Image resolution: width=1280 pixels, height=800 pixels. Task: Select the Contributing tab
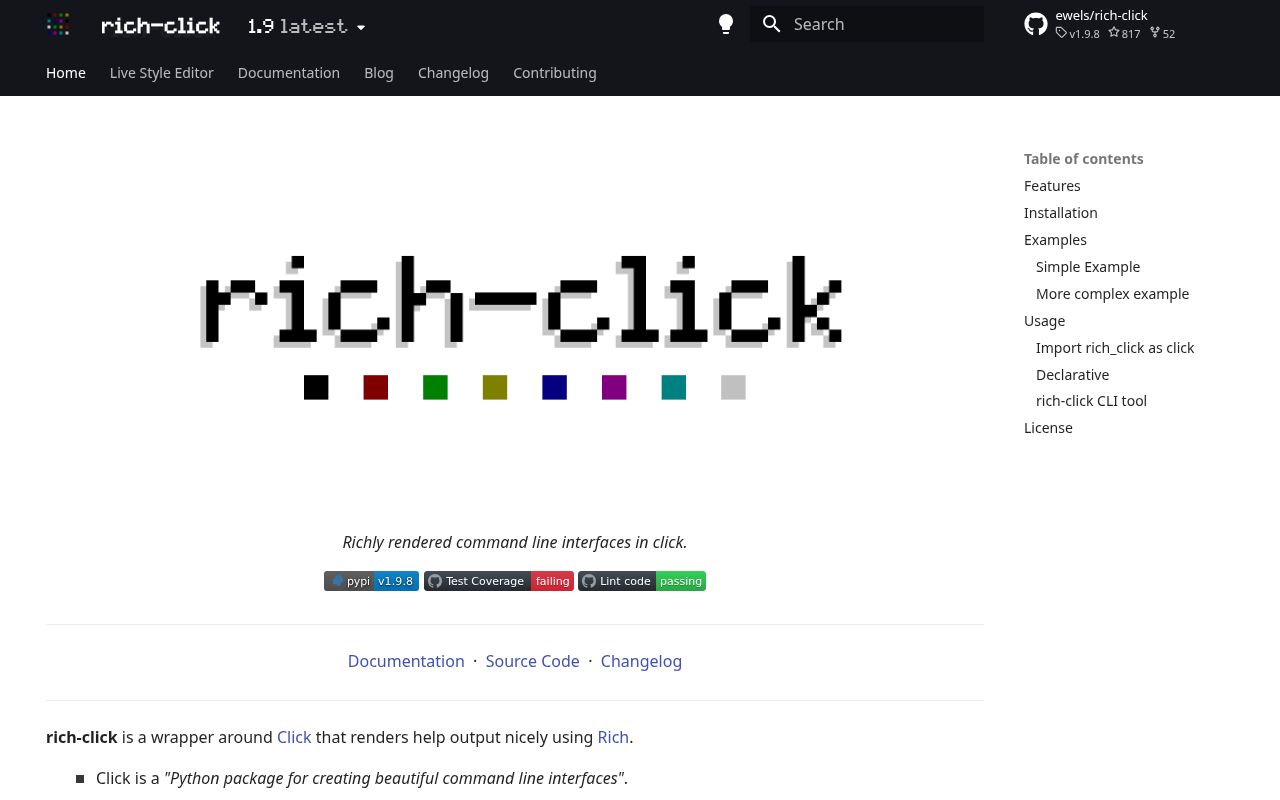tap(555, 73)
